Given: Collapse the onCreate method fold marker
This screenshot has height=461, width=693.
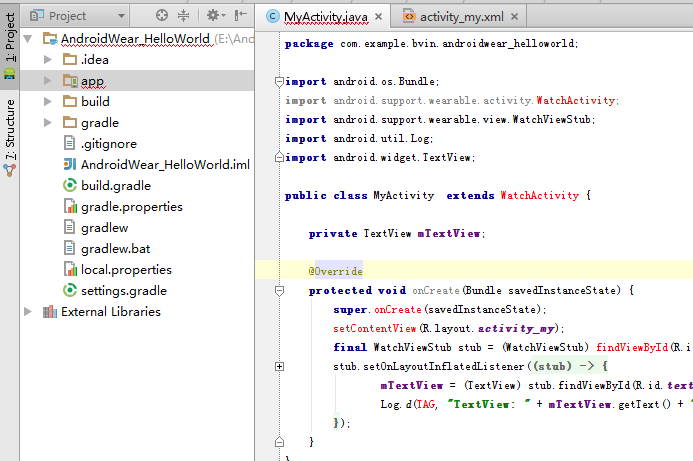Looking at the screenshot, I should tap(279, 291).
